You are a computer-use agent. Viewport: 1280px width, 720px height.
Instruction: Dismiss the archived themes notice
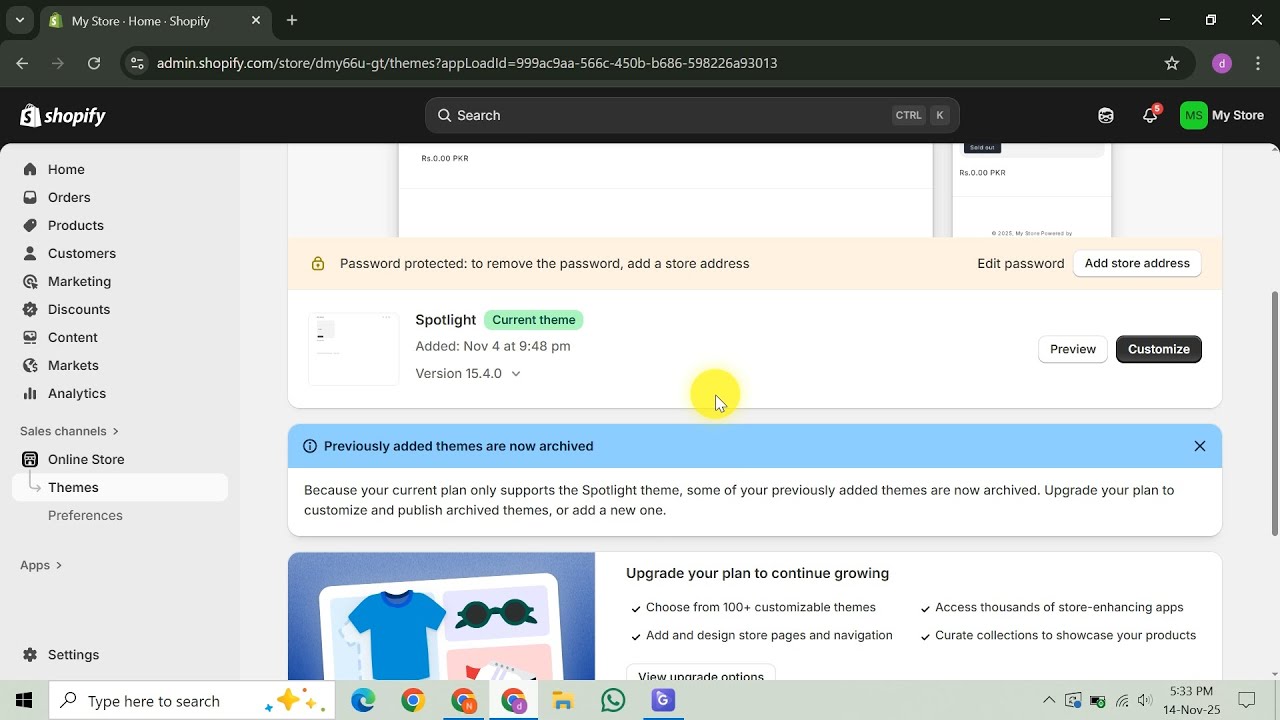pos(1200,446)
